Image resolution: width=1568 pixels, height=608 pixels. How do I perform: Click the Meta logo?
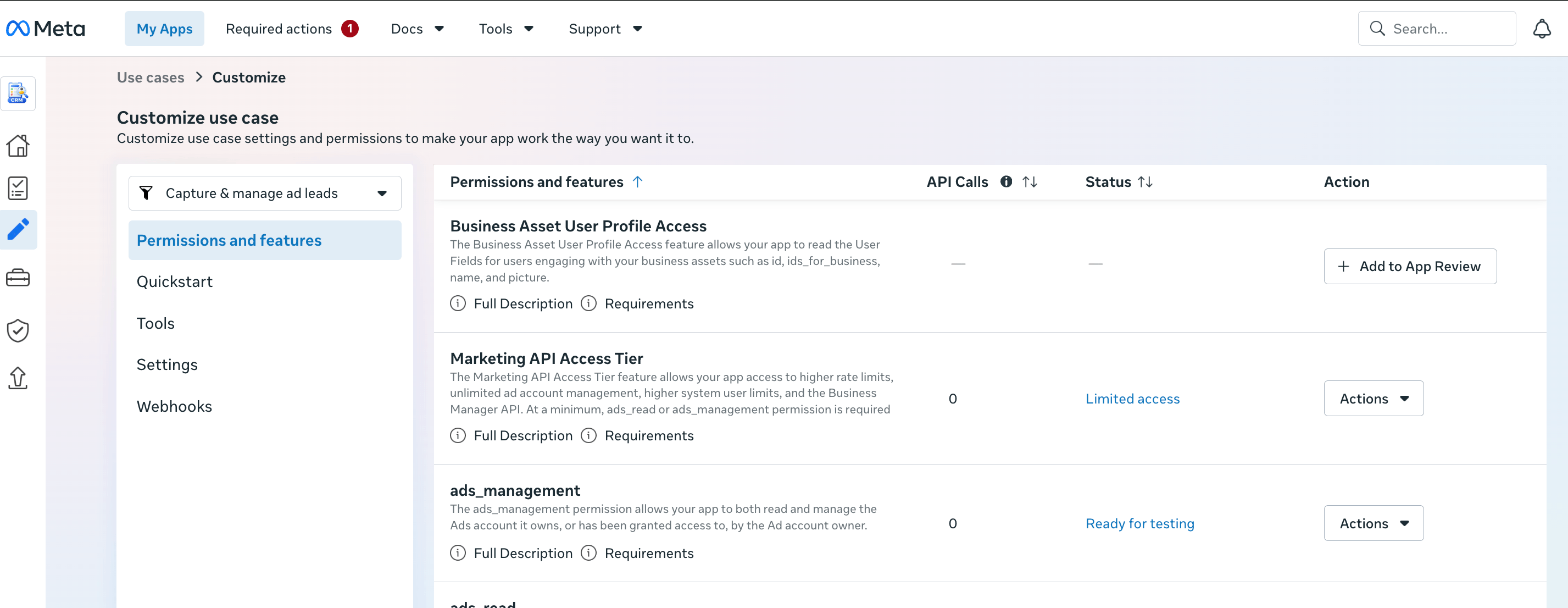pyautogui.click(x=46, y=29)
